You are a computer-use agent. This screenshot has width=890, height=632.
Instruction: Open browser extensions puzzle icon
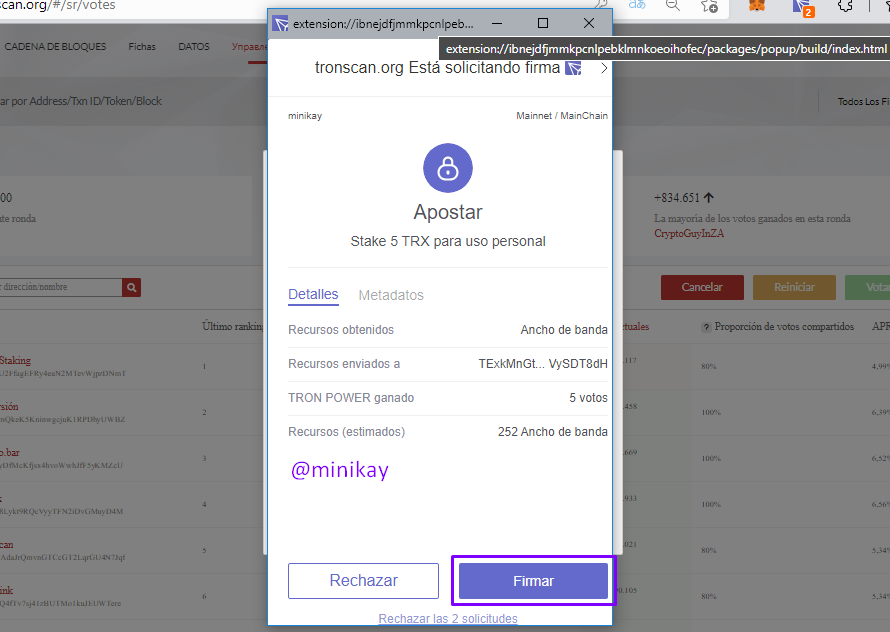[x=845, y=6]
